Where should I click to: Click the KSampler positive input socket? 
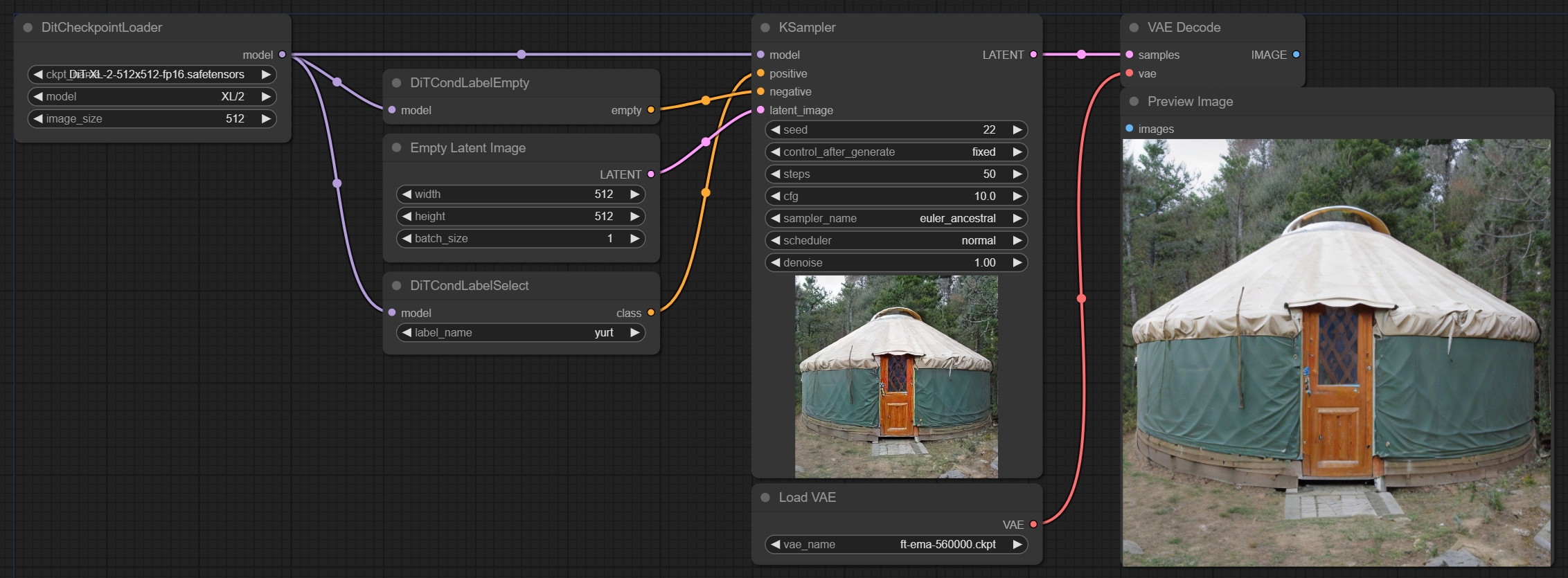click(x=760, y=73)
